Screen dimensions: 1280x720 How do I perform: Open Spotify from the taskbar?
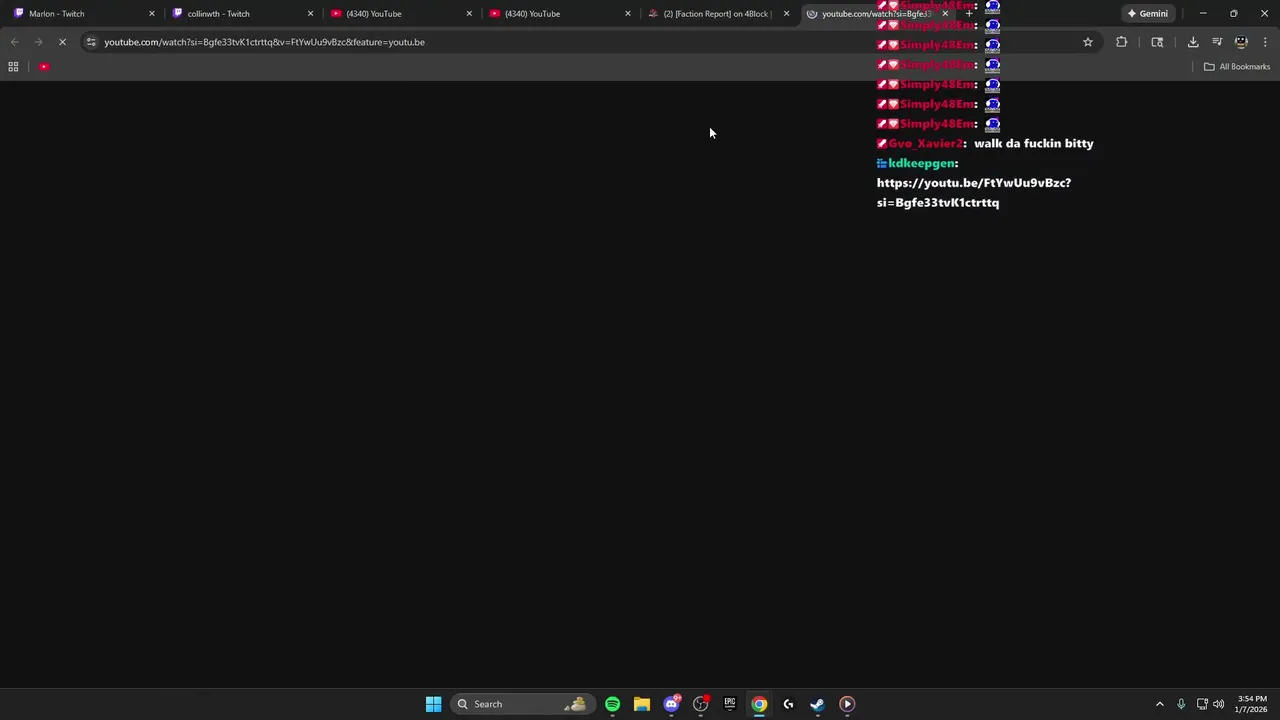pos(612,704)
